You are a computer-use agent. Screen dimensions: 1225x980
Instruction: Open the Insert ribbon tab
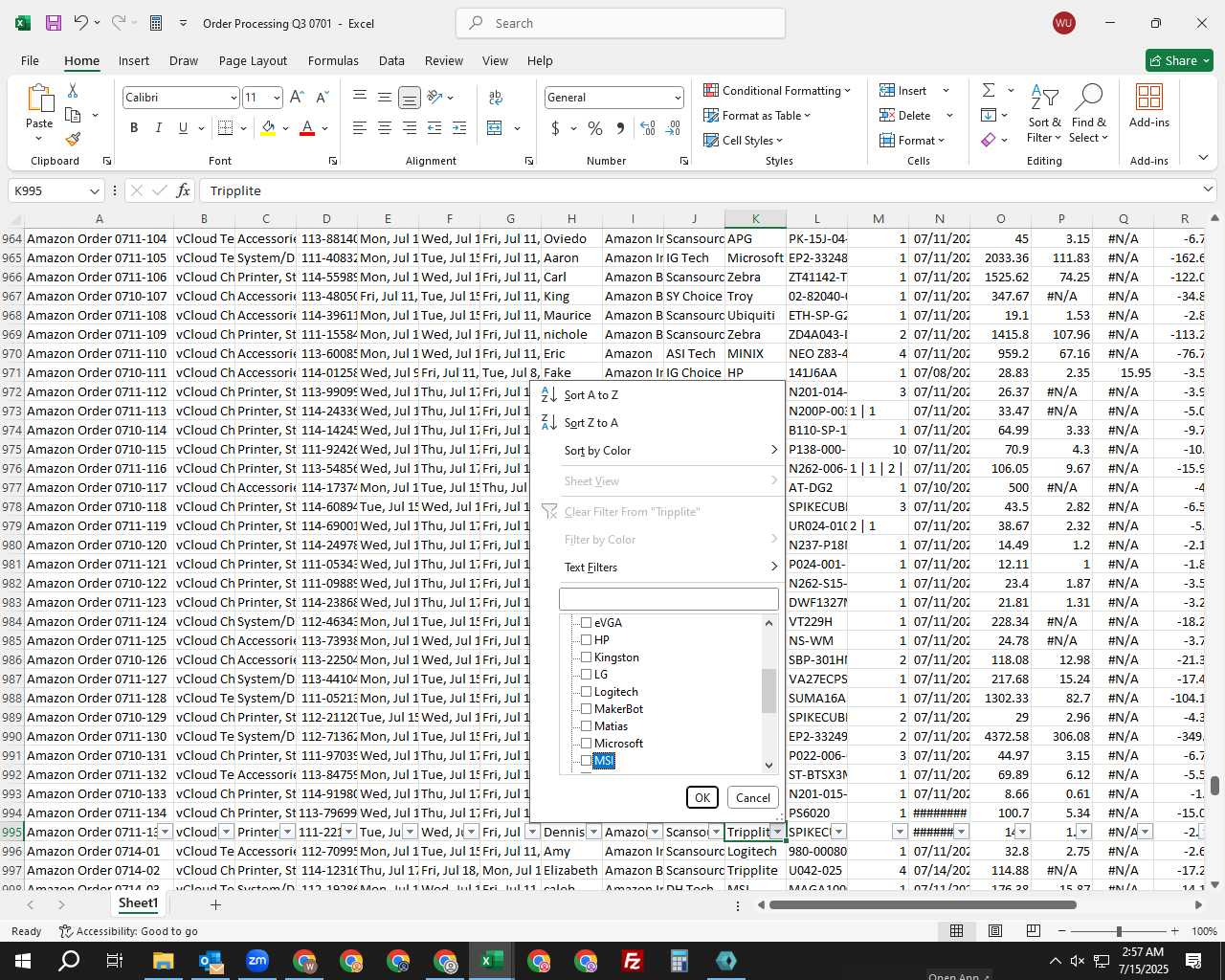point(134,60)
